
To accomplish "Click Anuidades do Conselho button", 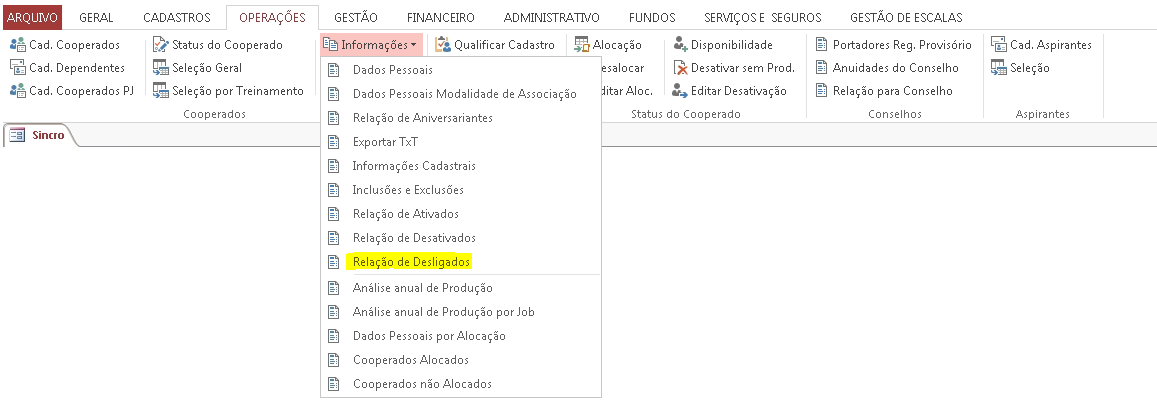I will pos(888,68).
